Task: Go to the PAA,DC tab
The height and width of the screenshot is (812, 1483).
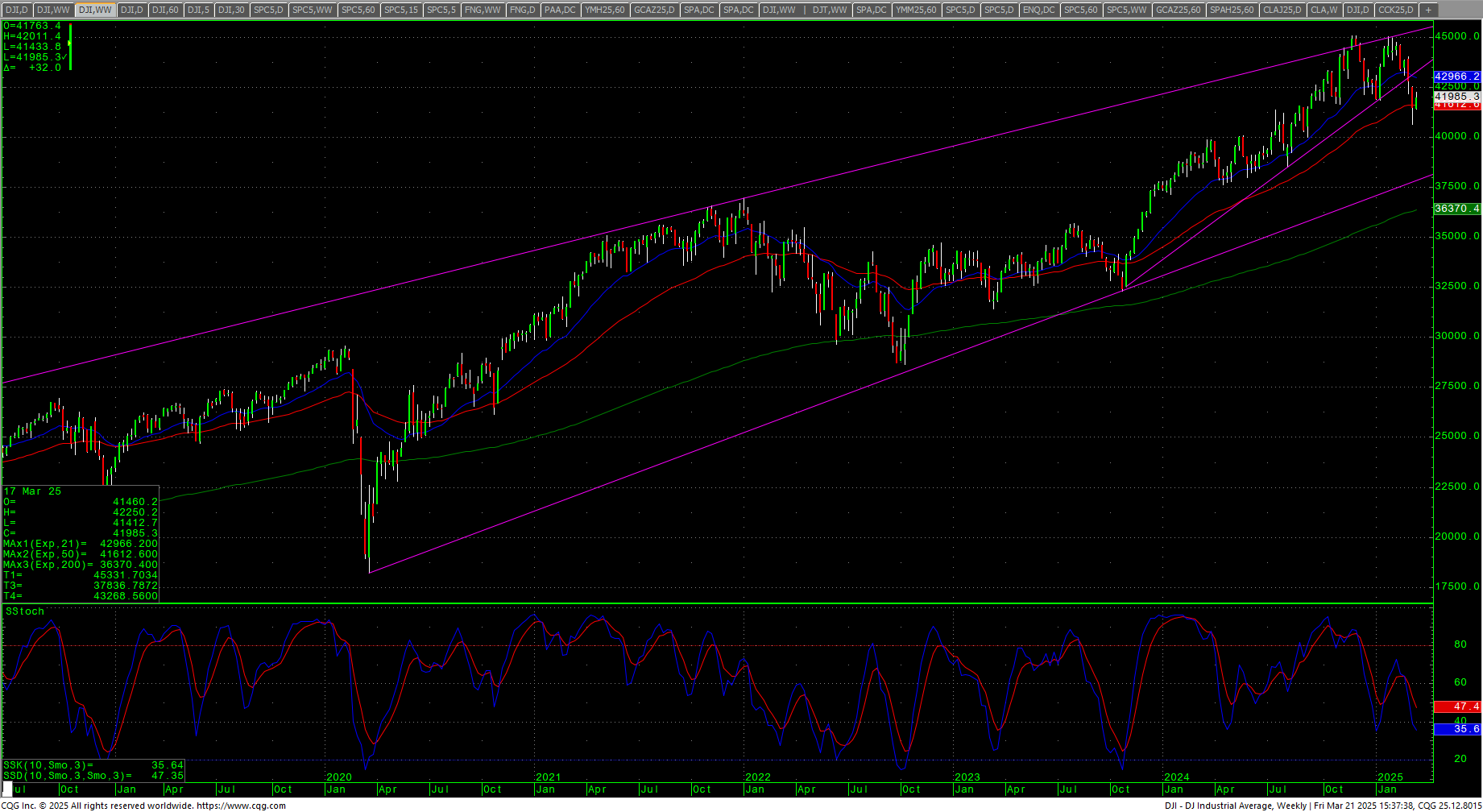Action: (560, 10)
